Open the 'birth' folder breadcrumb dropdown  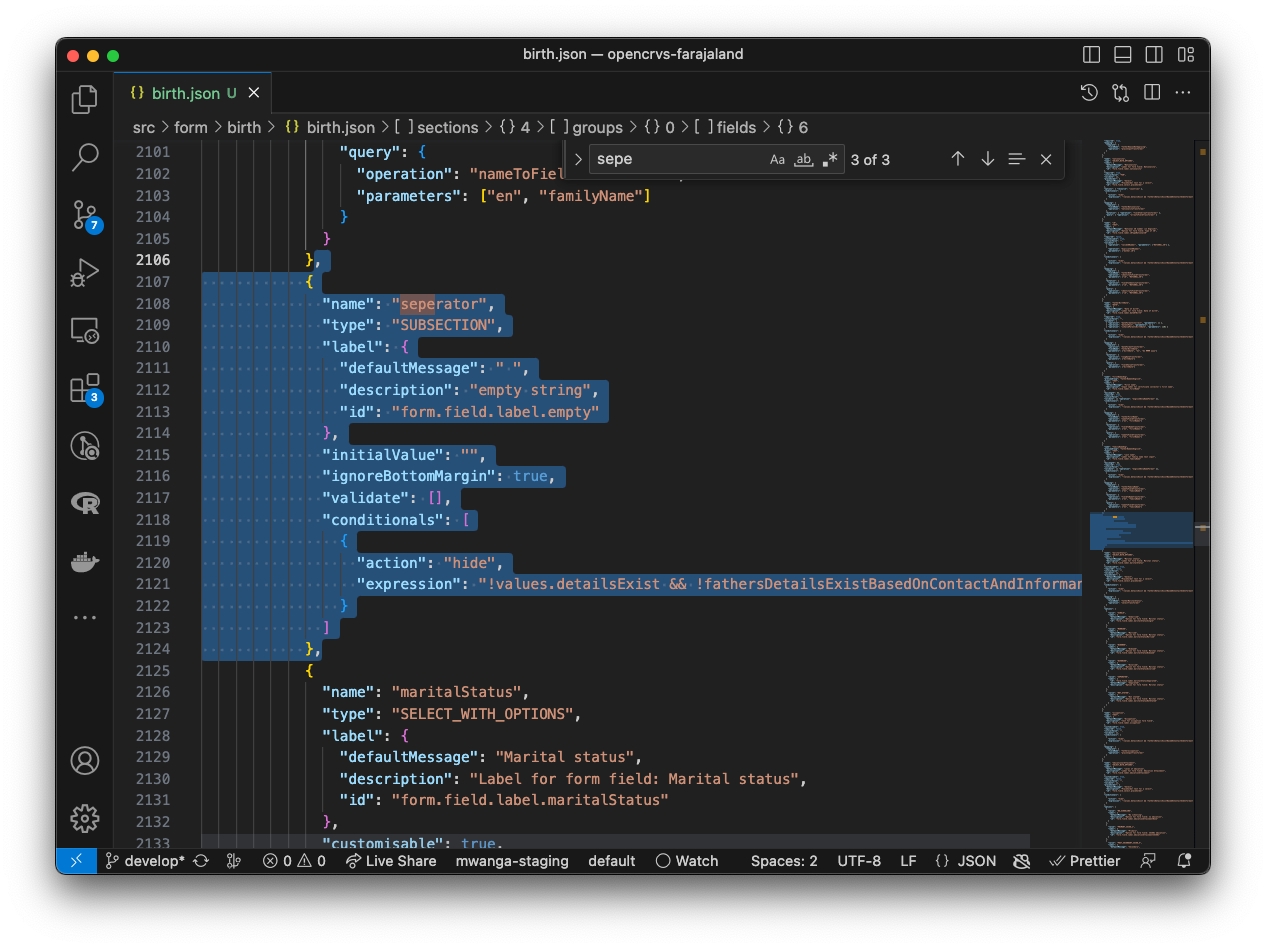coord(244,127)
